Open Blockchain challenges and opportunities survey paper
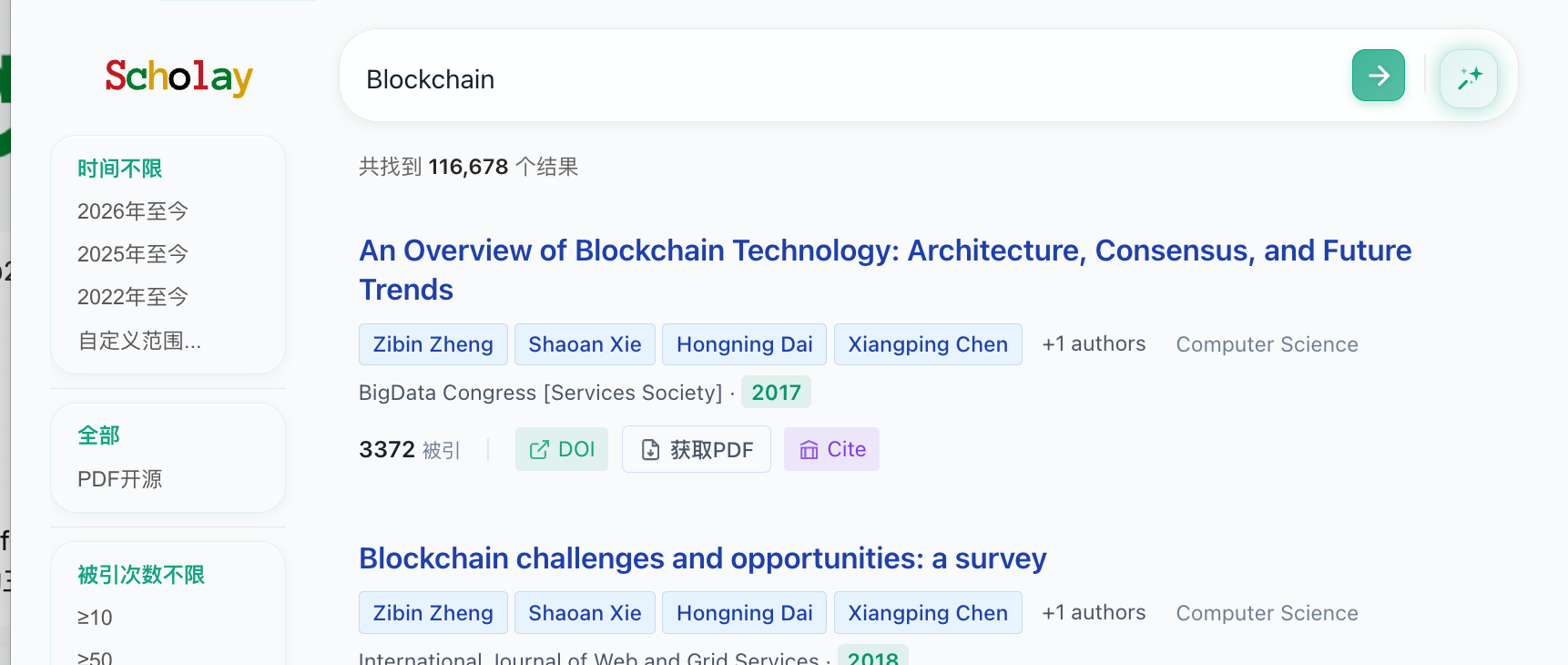This screenshot has height=665, width=1568. (x=702, y=558)
